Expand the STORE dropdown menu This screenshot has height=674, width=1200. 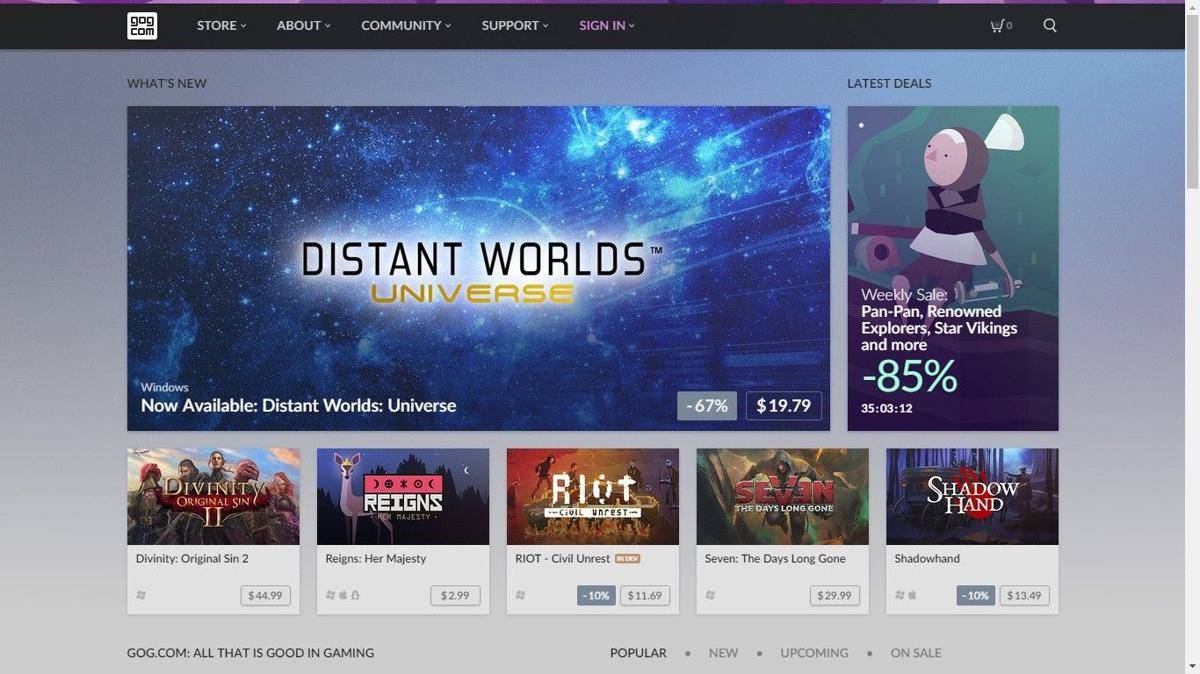coord(221,25)
